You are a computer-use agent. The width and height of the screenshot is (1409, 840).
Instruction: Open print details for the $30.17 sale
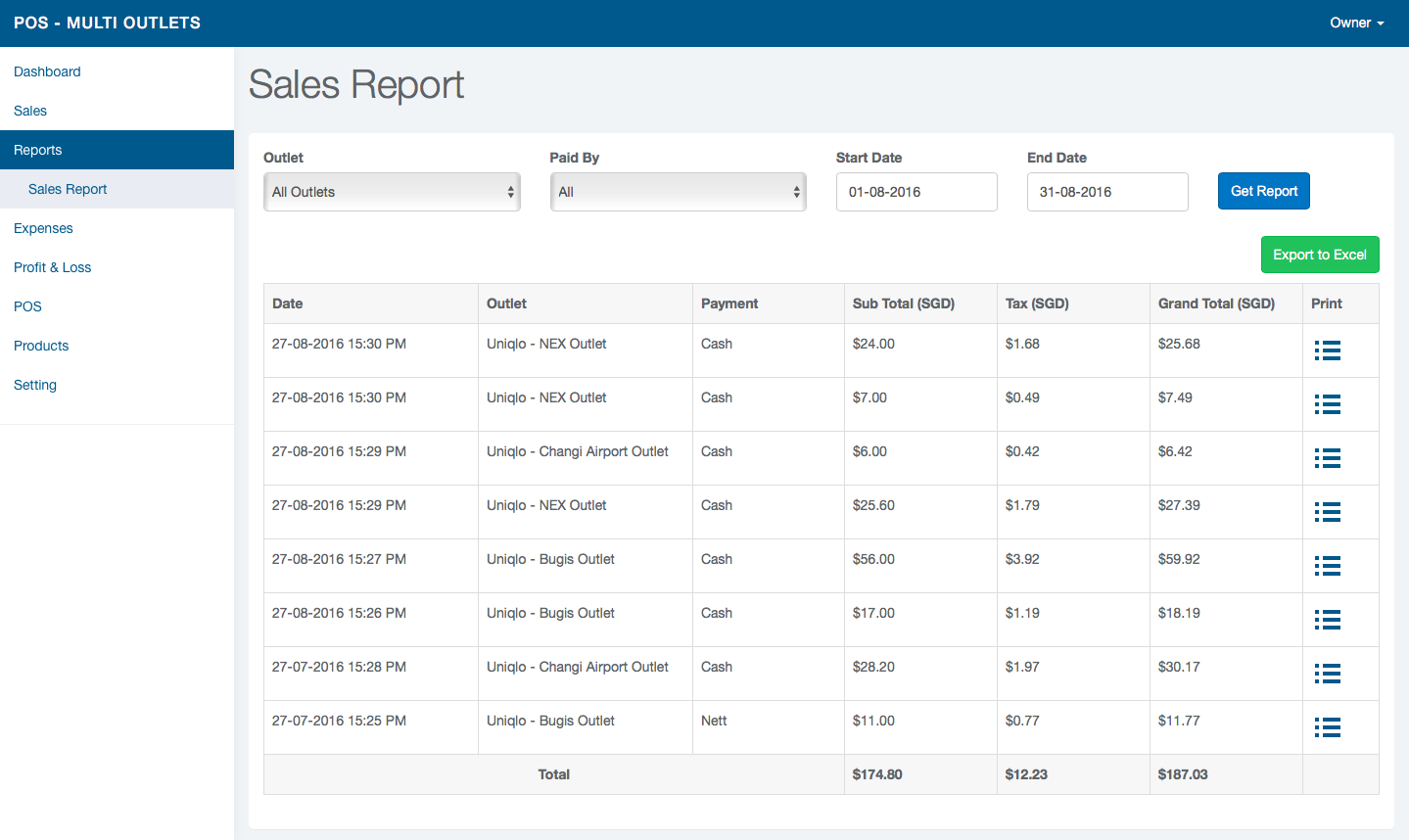click(1327, 674)
